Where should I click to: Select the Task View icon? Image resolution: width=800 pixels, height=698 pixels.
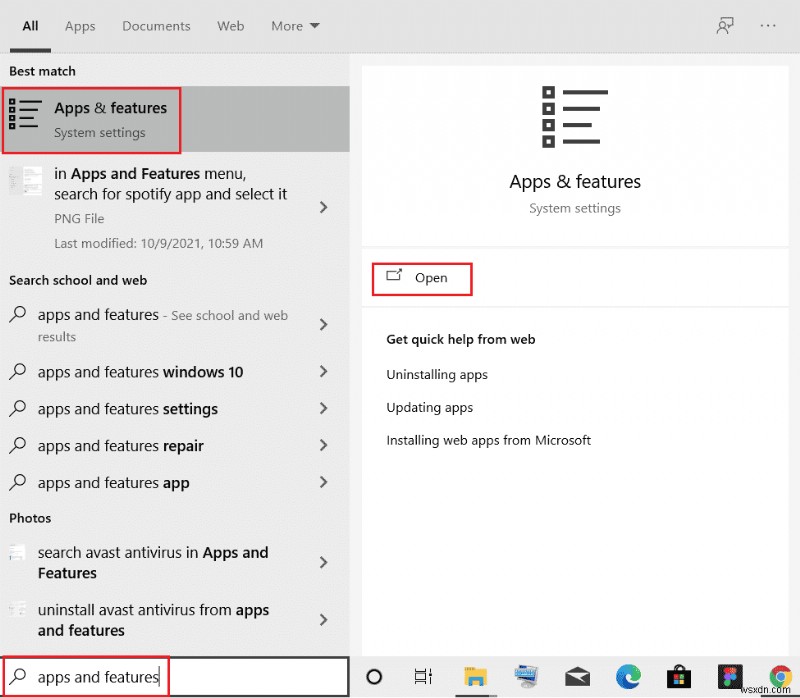[423, 677]
